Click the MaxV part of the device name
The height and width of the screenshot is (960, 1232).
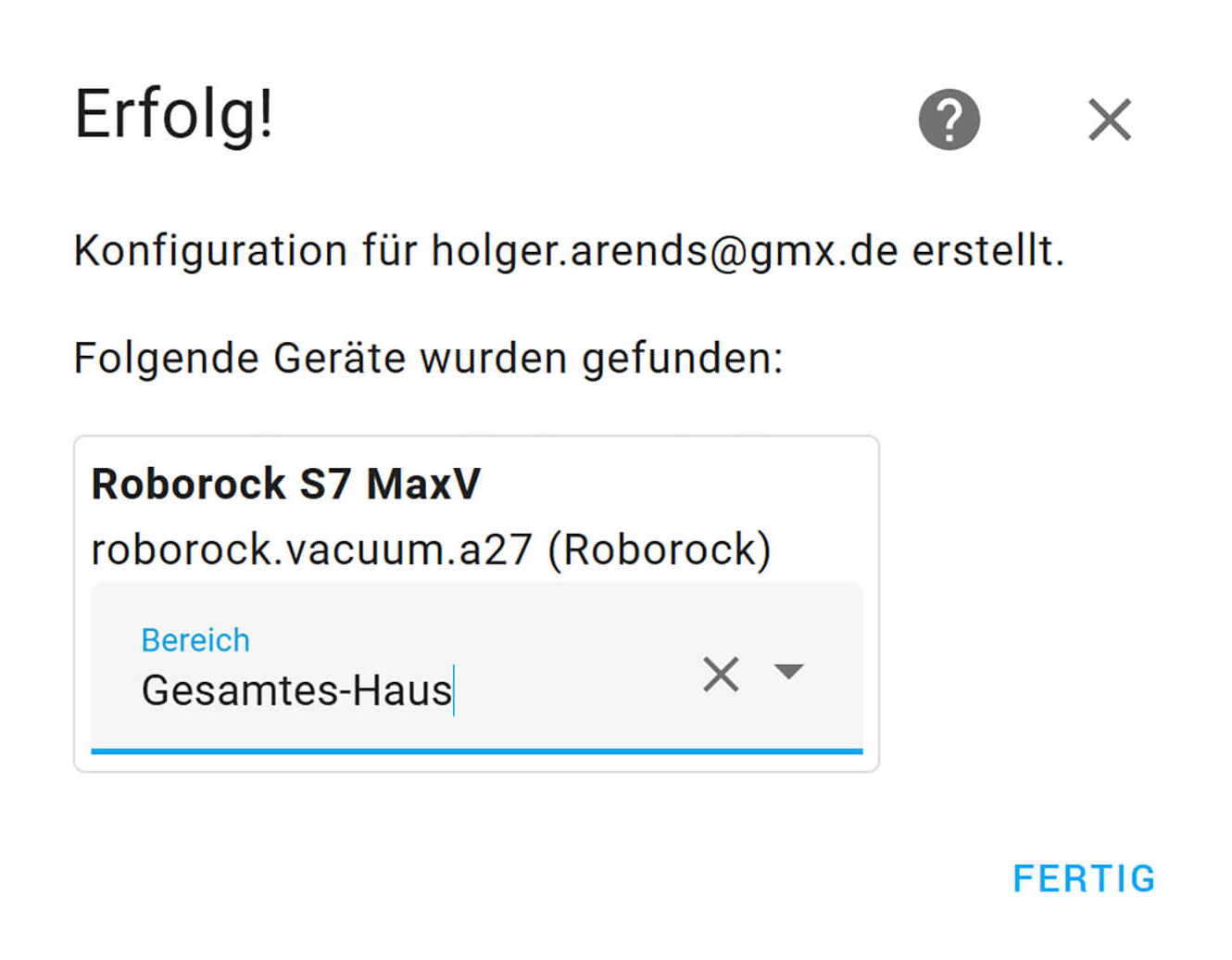[x=423, y=484]
